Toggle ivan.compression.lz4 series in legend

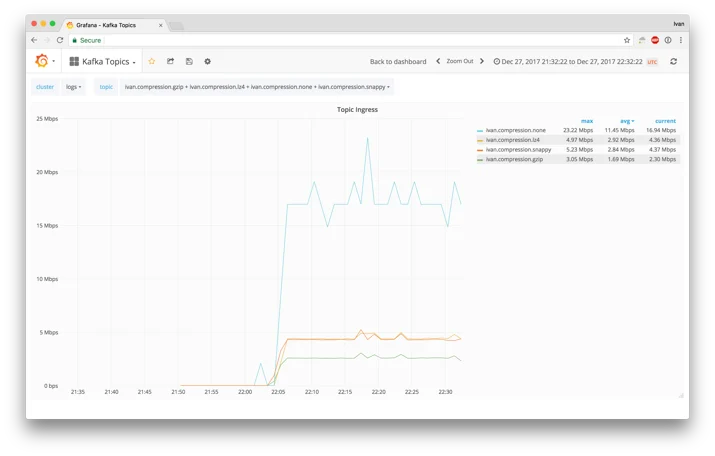513,140
